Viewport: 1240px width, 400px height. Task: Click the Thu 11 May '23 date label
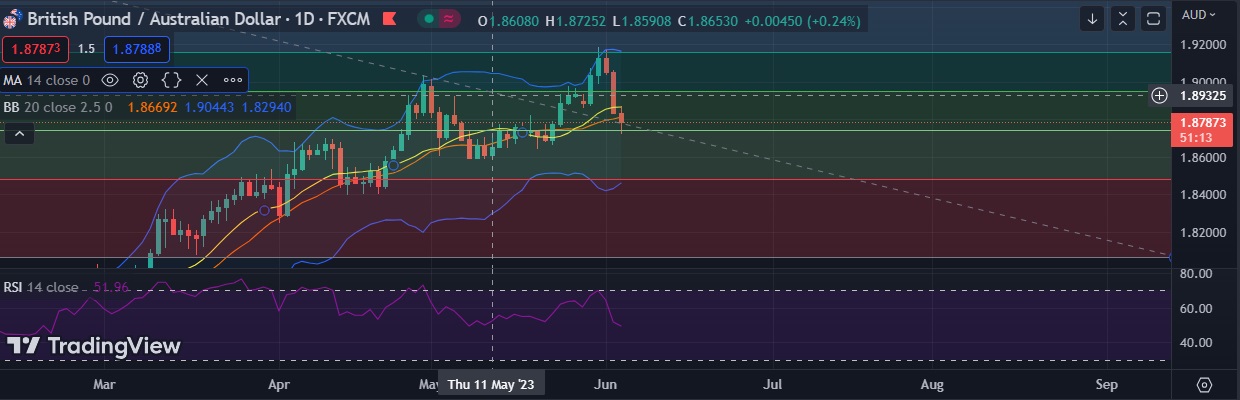point(491,384)
